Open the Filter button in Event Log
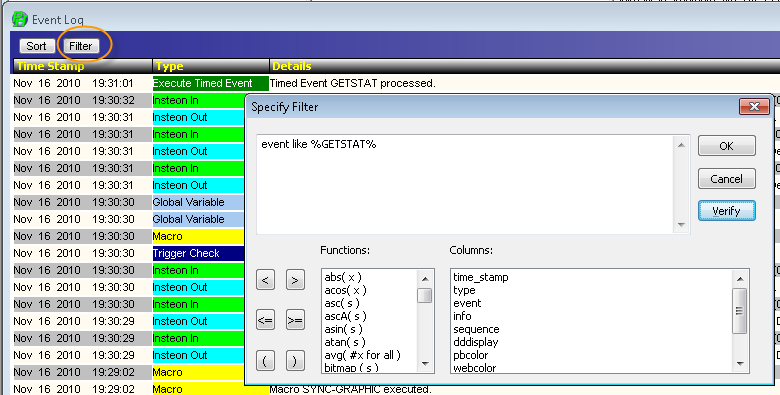This screenshot has height=395, width=780. point(81,46)
